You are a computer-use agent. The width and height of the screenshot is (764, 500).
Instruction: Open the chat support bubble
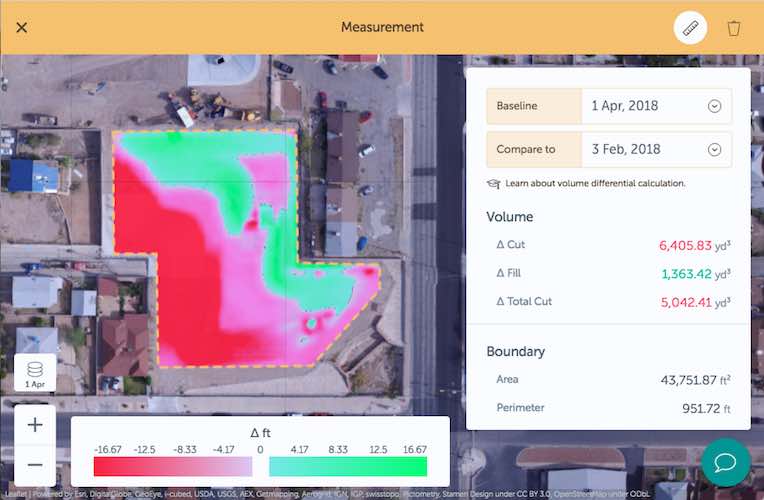(x=725, y=462)
